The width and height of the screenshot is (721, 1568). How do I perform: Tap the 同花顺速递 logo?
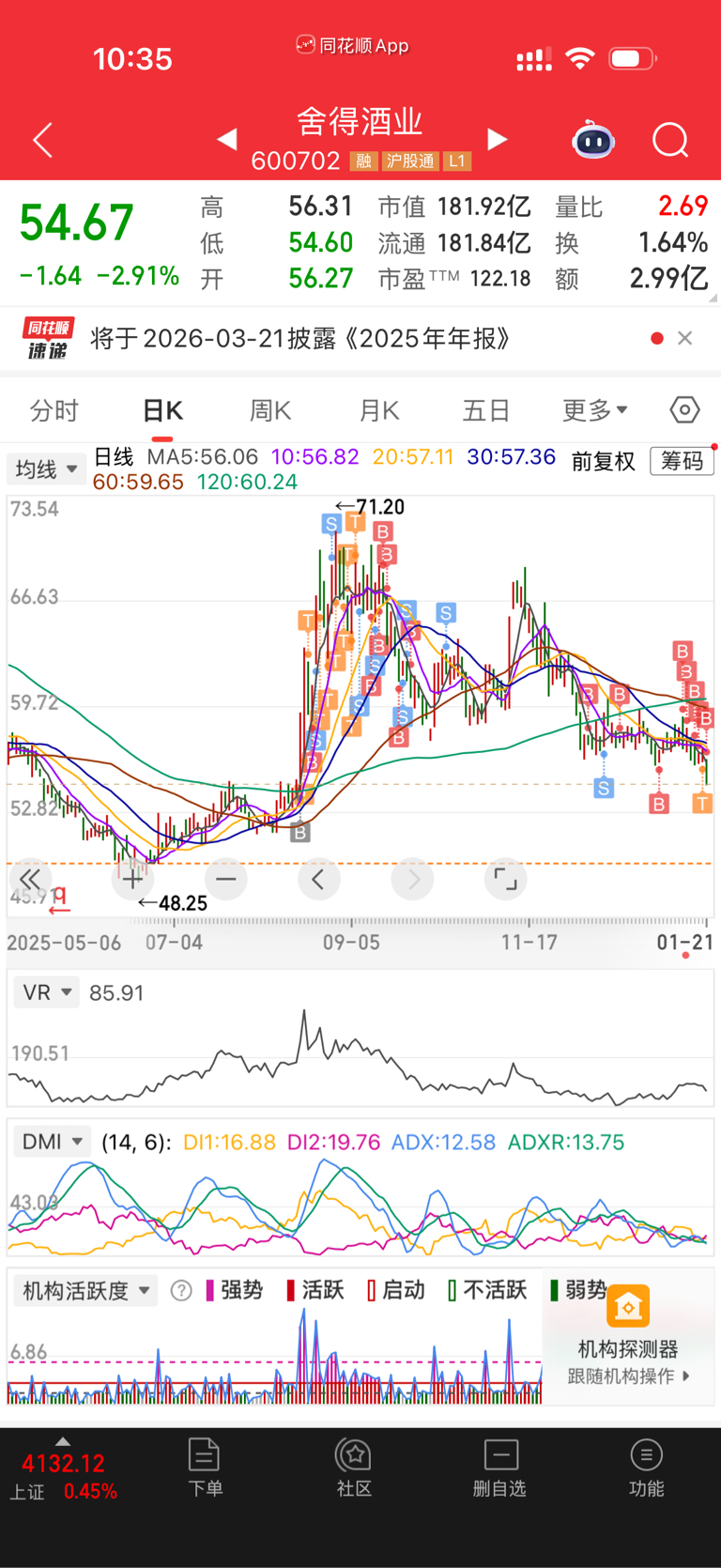point(47,339)
